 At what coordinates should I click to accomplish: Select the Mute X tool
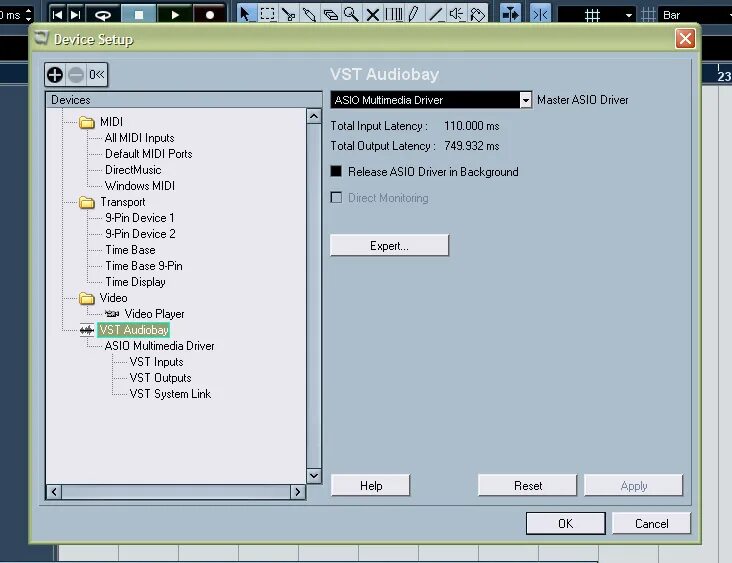point(373,14)
